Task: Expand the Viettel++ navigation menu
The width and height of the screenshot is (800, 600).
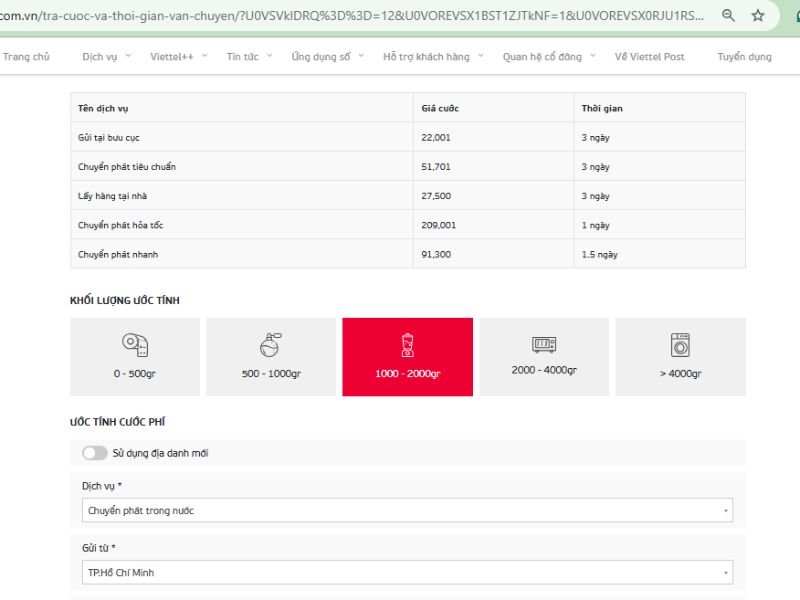Action: click(179, 57)
